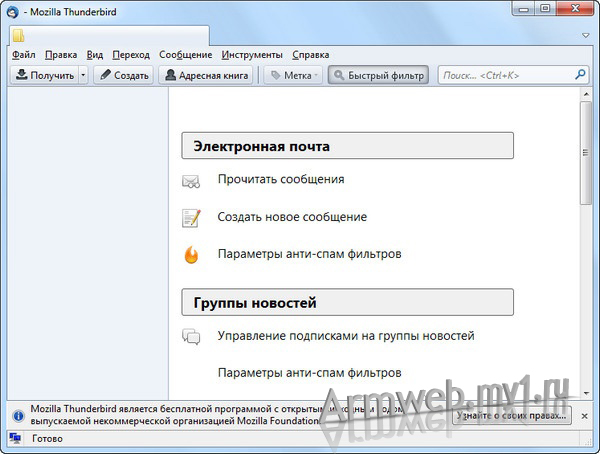Click the online status network icon
Image resolution: width=600 pixels, height=454 pixels.
click(x=15, y=438)
